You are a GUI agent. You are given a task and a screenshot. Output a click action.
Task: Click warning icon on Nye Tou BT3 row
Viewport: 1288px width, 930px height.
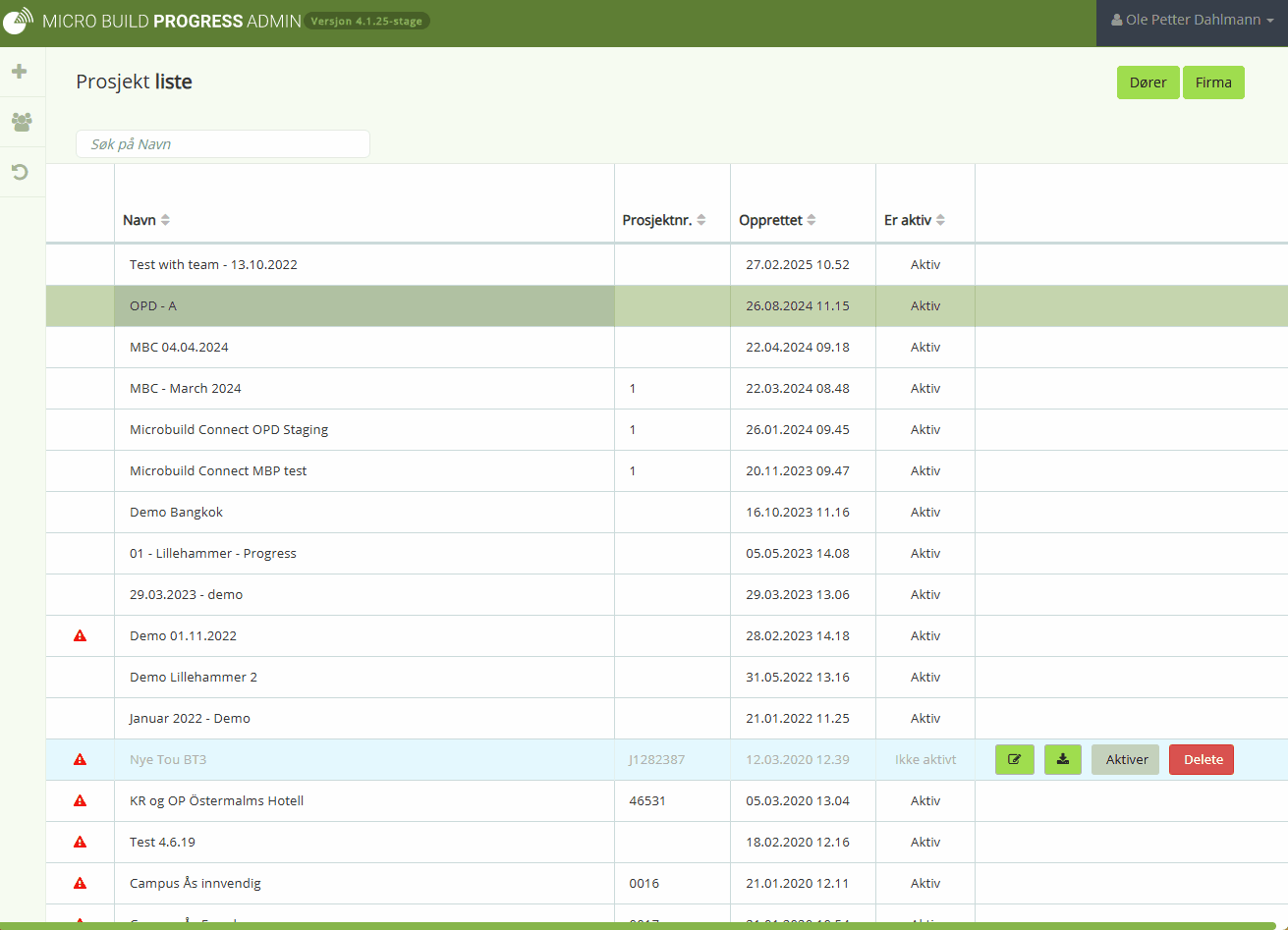pyautogui.click(x=81, y=759)
